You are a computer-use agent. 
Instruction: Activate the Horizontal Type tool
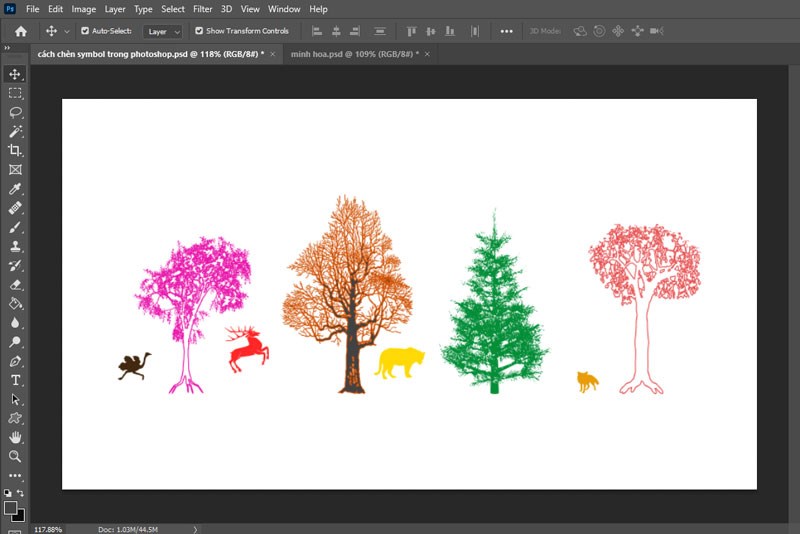15,380
